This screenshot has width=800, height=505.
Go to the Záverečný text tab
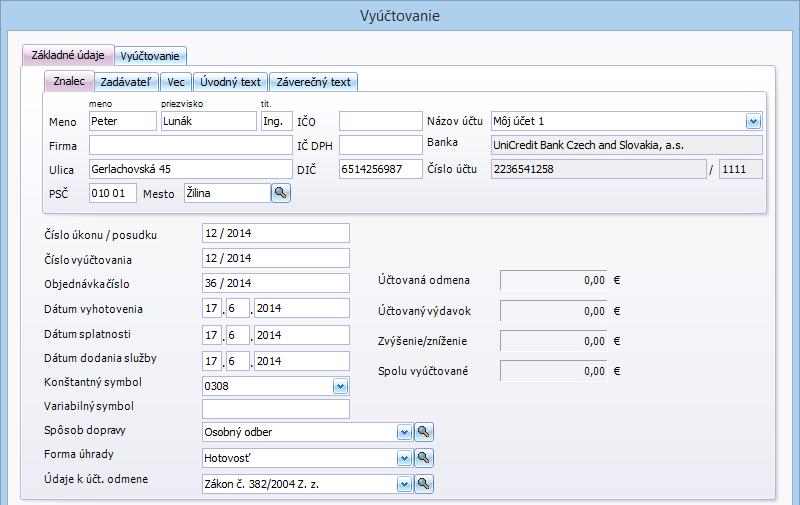click(x=313, y=82)
